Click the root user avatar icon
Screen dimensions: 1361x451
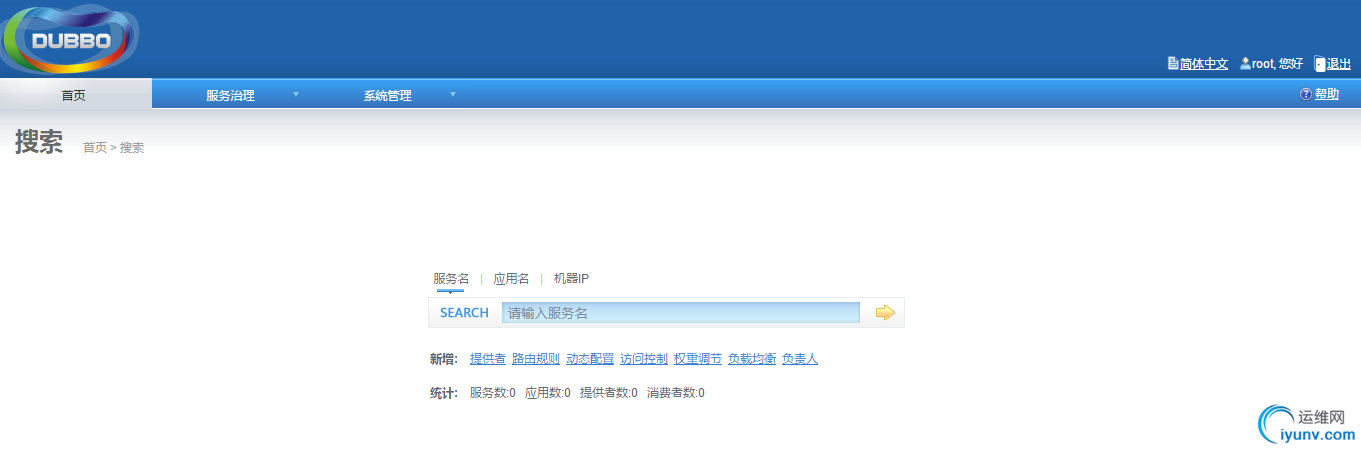click(x=1245, y=63)
